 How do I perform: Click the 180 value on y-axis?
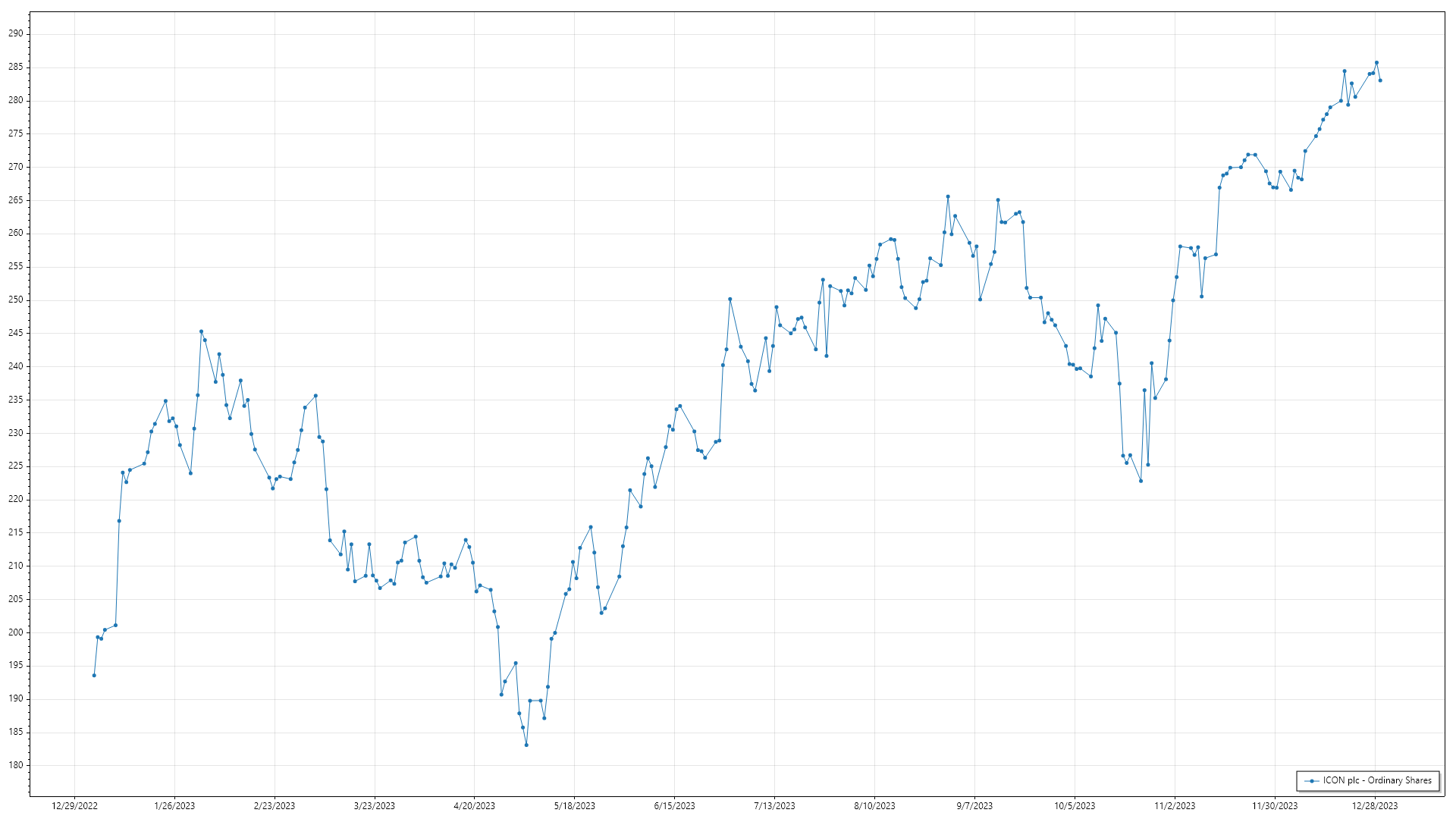tap(16, 765)
